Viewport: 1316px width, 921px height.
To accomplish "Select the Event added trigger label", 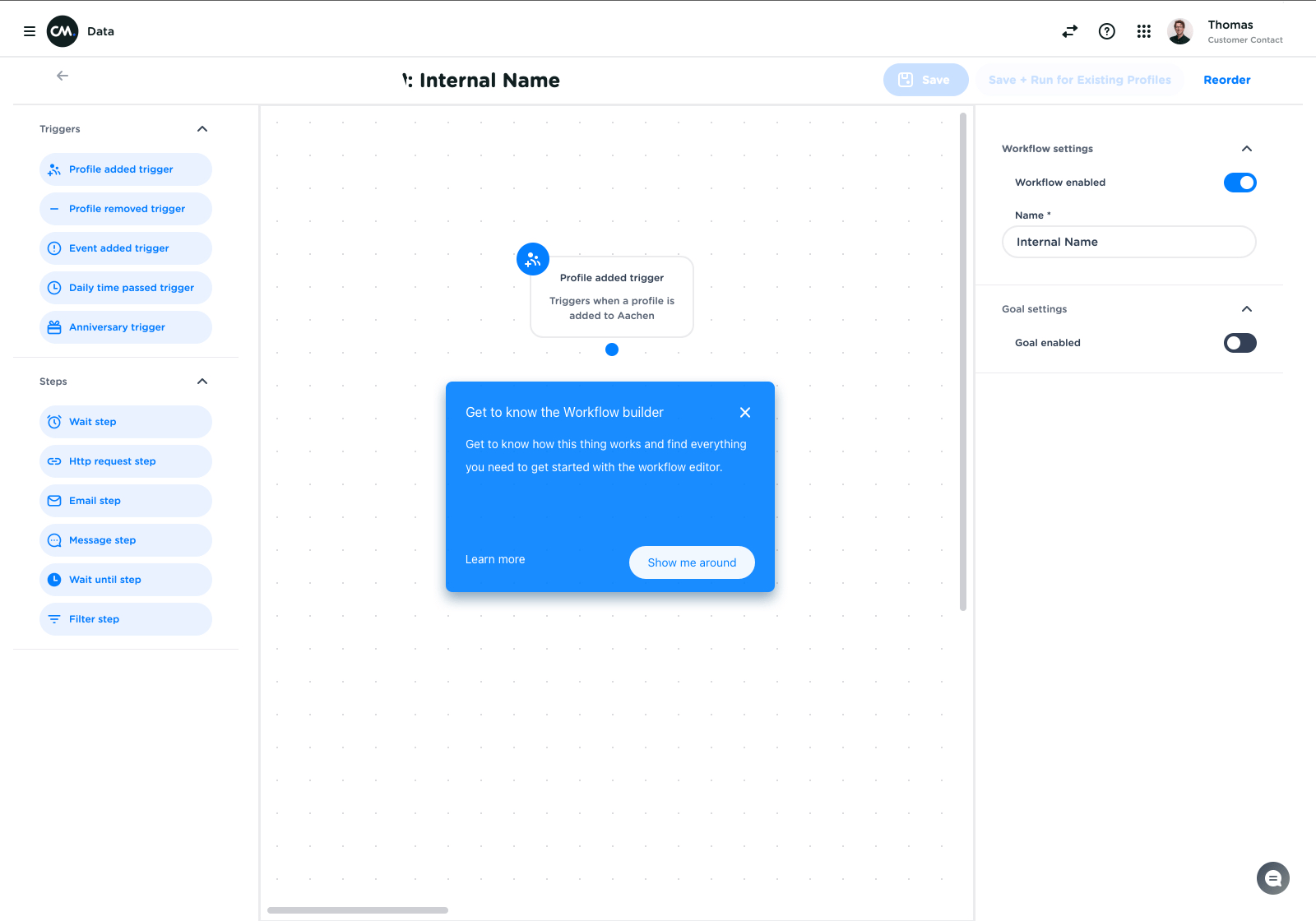I will tap(119, 248).
